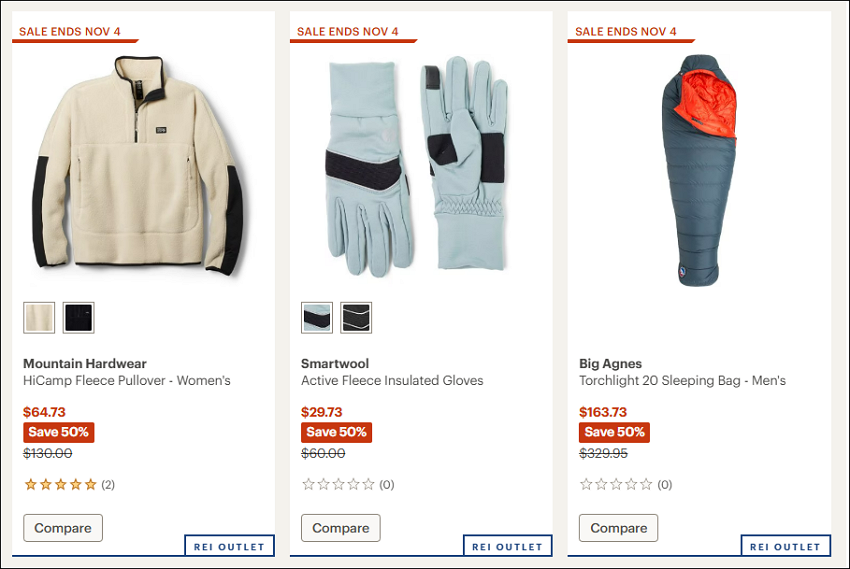The height and width of the screenshot is (569, 850).
Task: Click Compare under the Smartwool gloves
Action: point(341,528)
